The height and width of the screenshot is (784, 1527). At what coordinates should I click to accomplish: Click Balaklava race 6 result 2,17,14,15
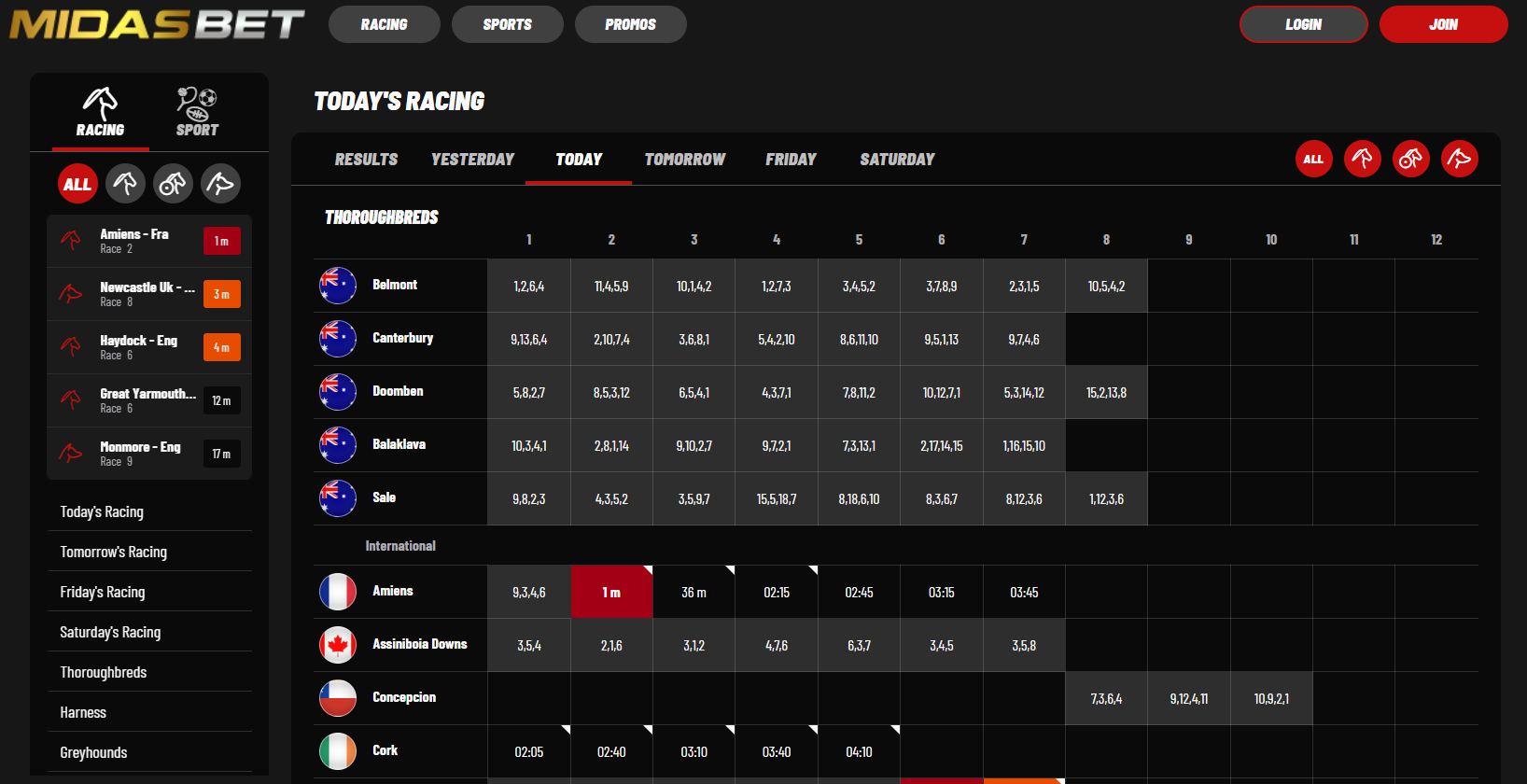(x=942, y=445)
